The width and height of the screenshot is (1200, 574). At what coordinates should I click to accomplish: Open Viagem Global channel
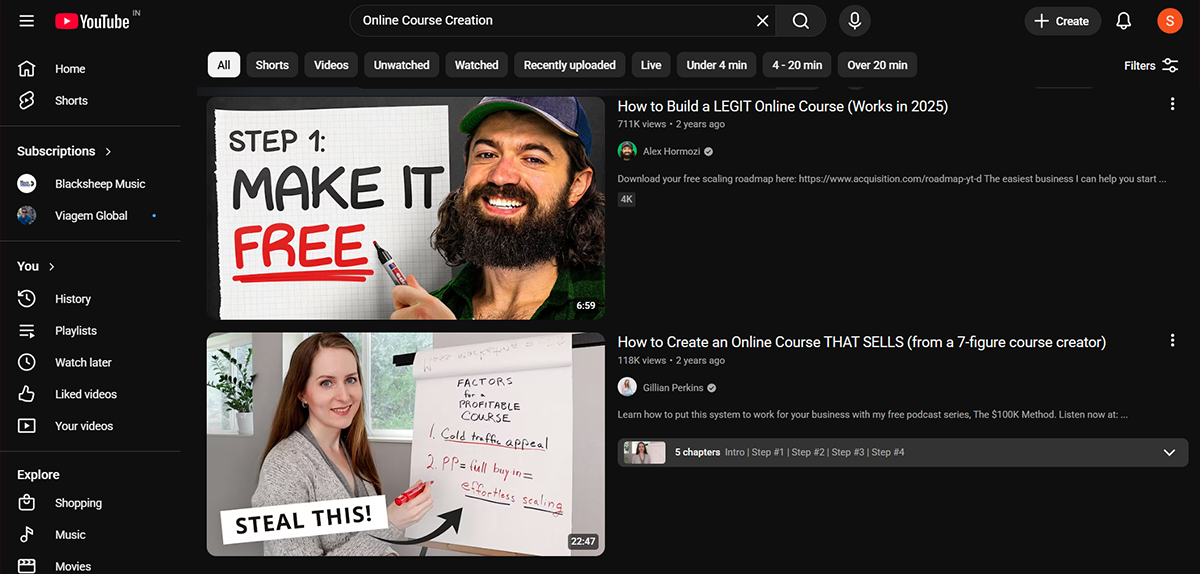click(x=90, y=216)
